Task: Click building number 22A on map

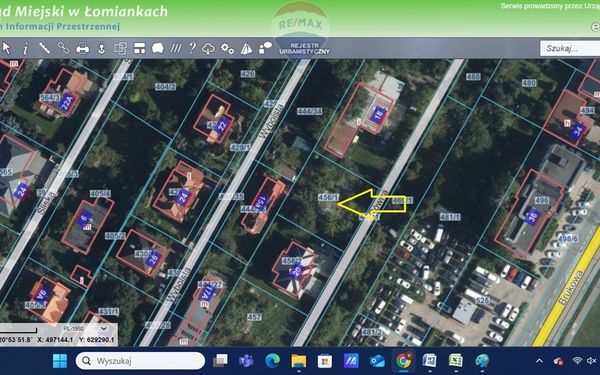Action: coord(67,103)
